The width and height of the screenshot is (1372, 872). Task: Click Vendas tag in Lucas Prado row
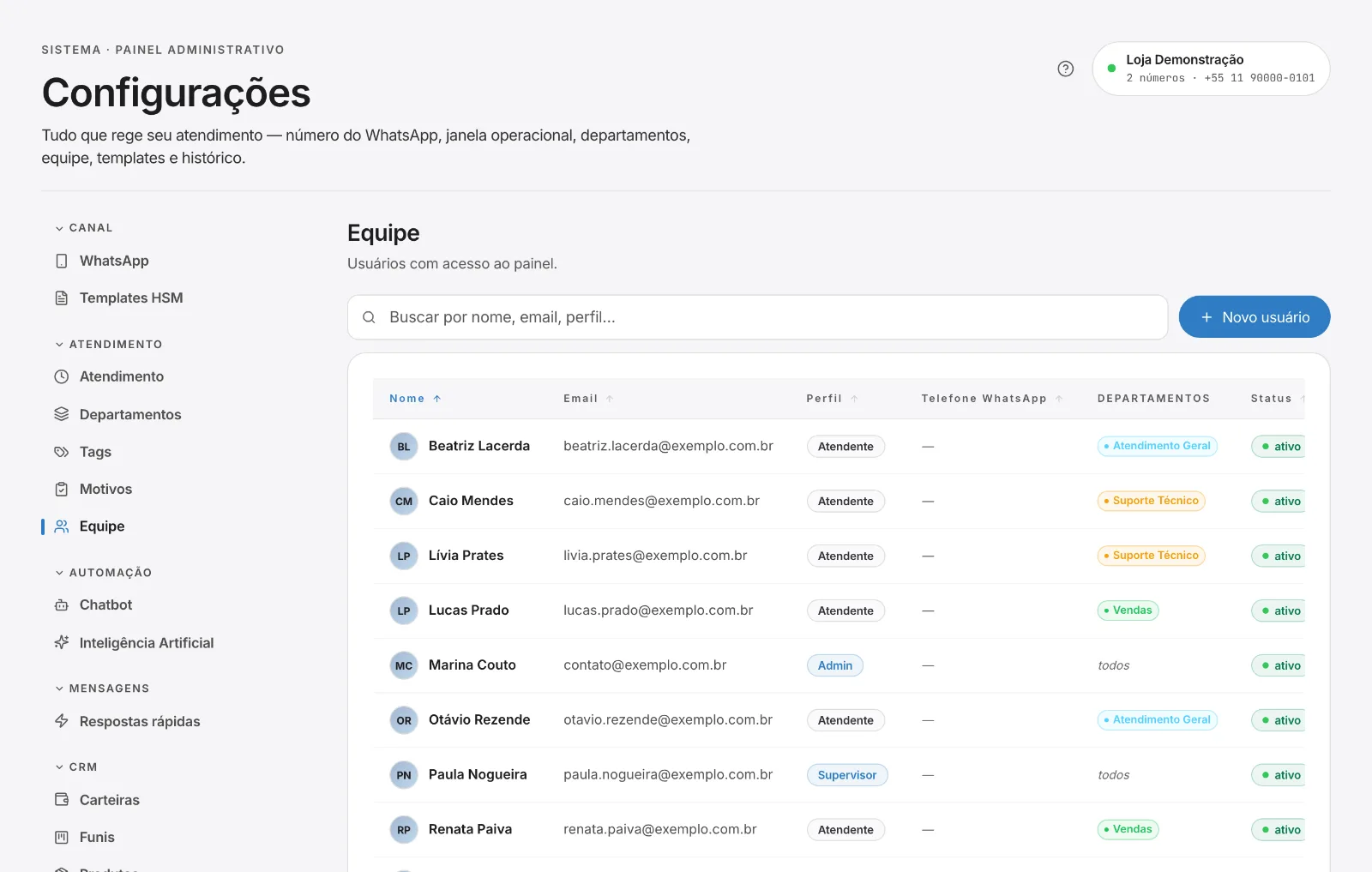[x=1128, y=610]
